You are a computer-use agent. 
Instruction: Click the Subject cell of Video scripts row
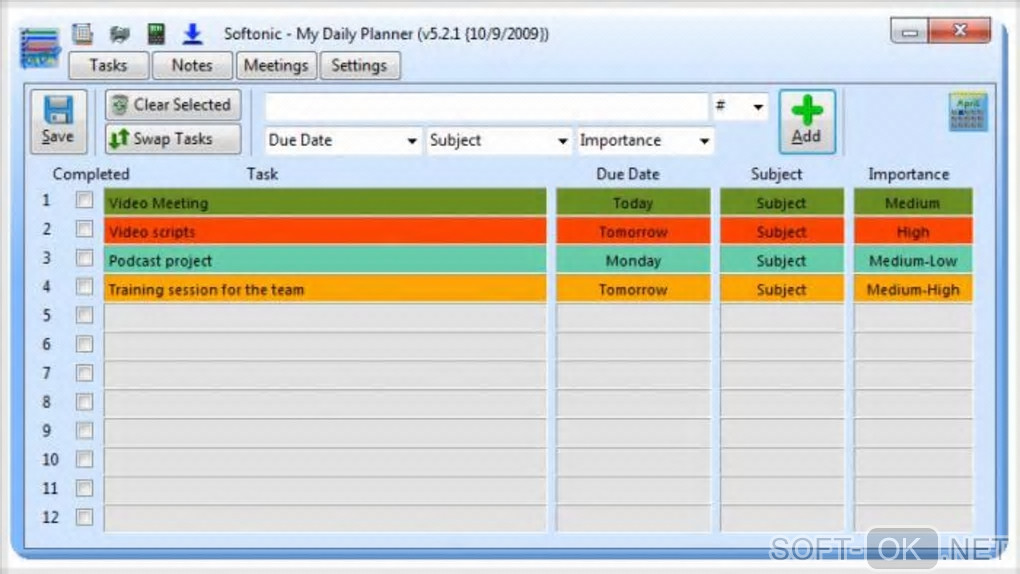pyautogui.click(x=782, y=232)
